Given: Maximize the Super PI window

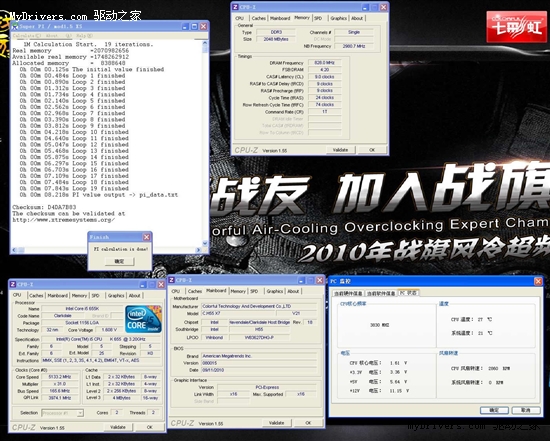Looking at the screenshot, I should click(194, 26).
